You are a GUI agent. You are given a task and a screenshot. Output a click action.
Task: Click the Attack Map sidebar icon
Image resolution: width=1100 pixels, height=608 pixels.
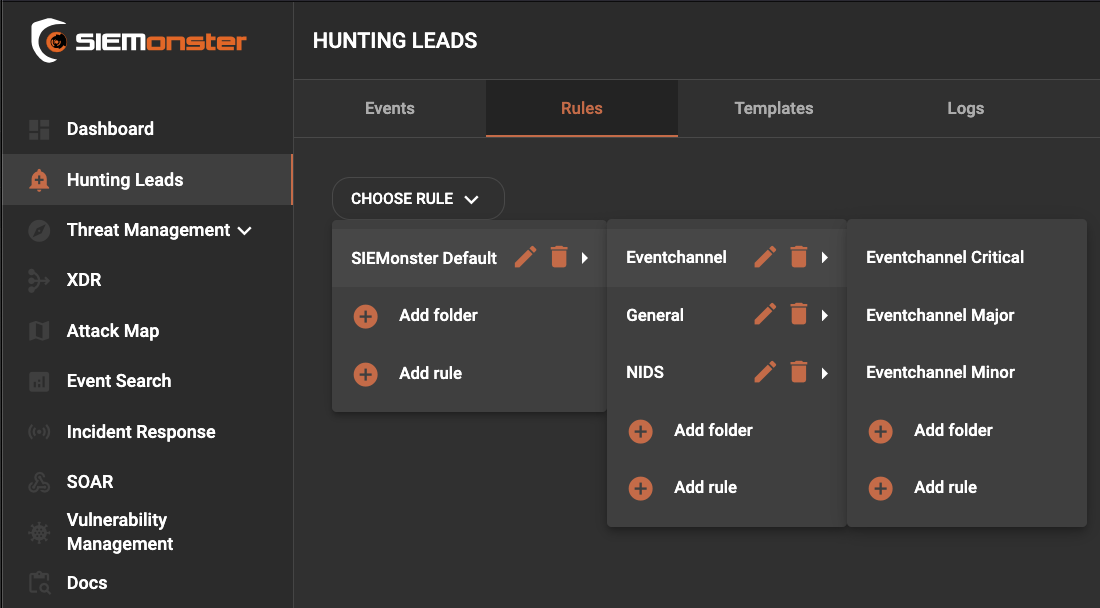[39, 331]
